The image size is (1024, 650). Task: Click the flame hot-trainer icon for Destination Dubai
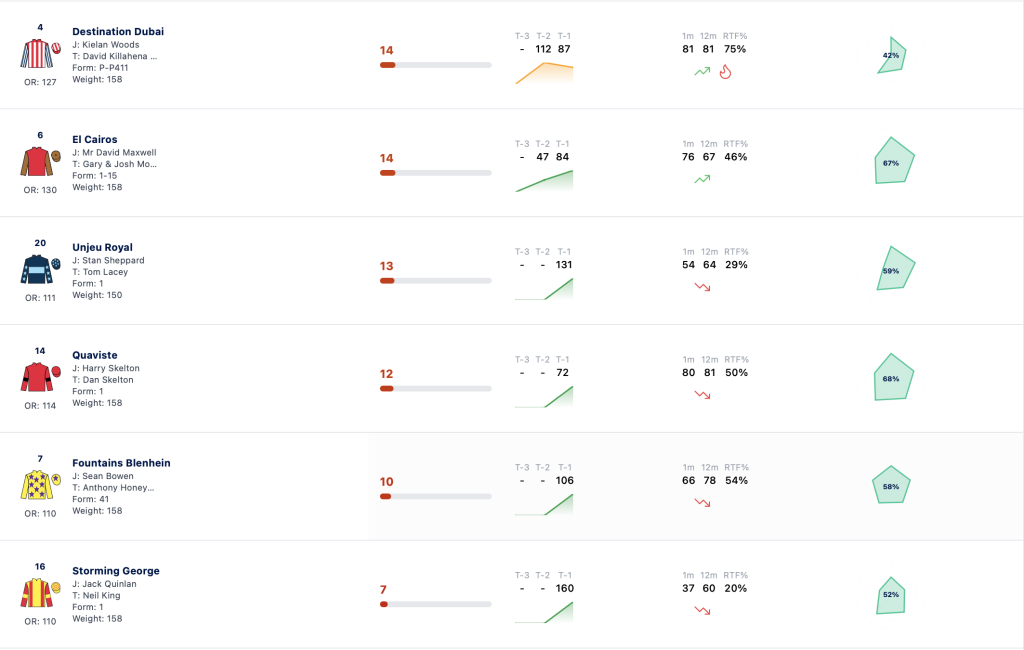point(725,72)
